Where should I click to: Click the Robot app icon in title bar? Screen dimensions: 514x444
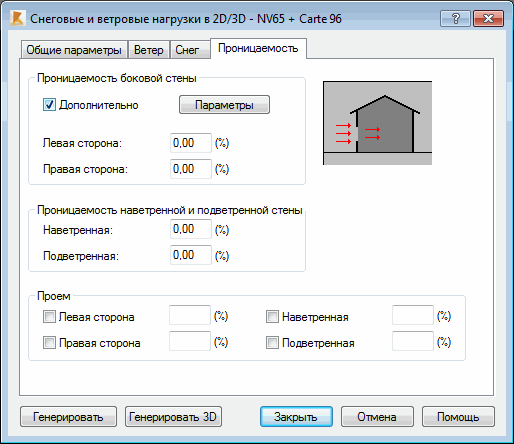[x=17, y=19]
